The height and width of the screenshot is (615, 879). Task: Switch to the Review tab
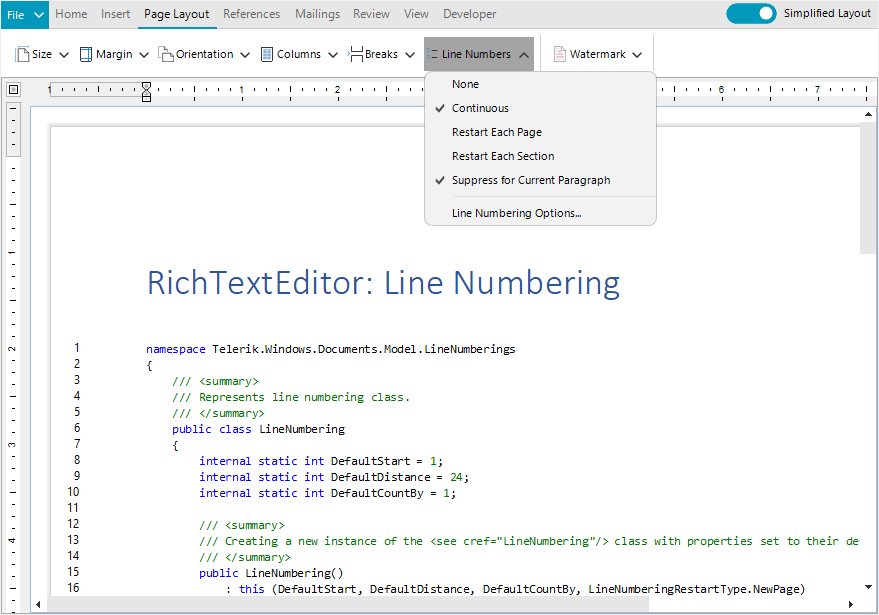point(371,14)
